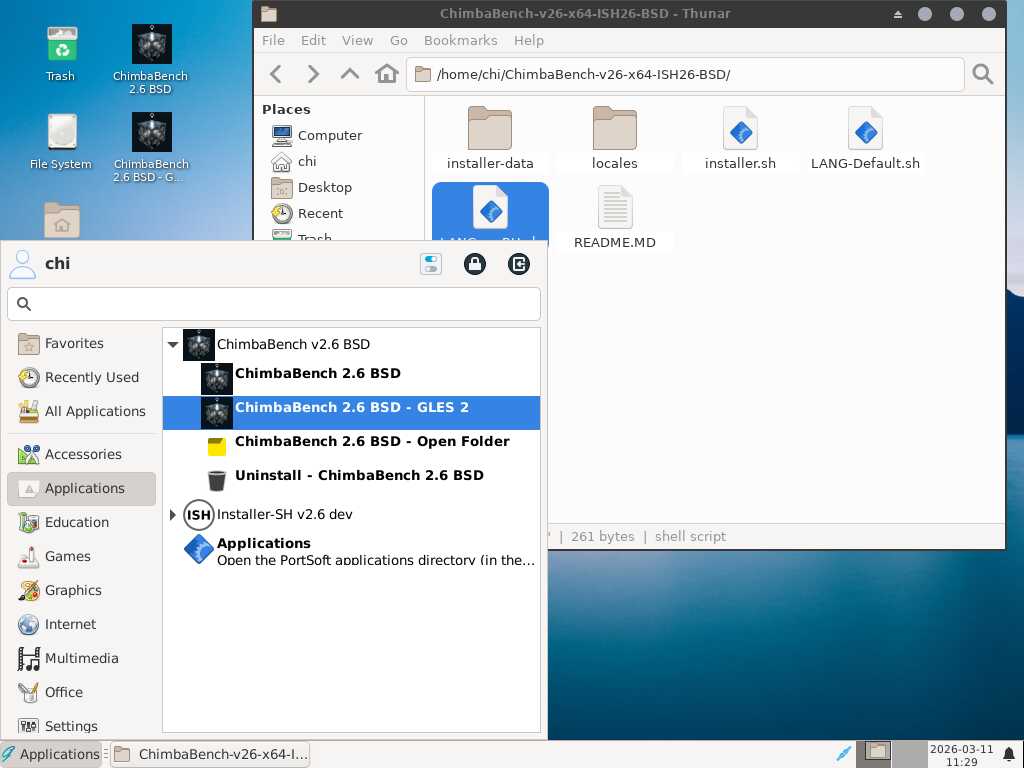The width and height of the screenshot is (1024, 768).
Task: Go to parent folder in Thunar
Action: (349, 74)
